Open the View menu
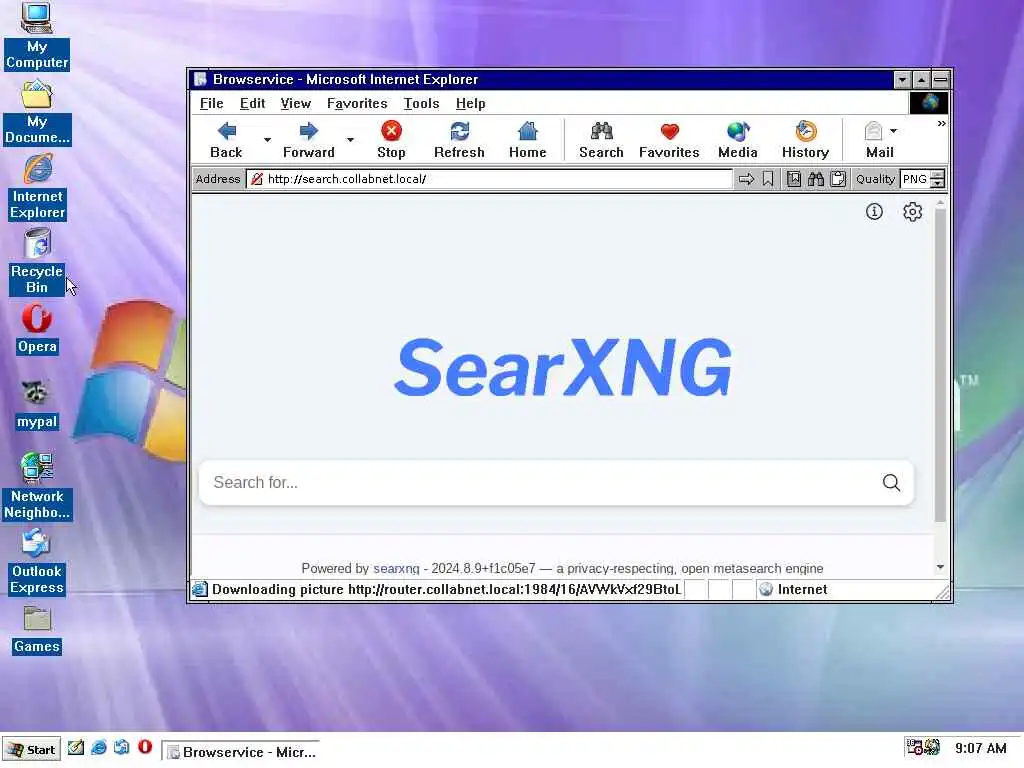1024x768 pixels. pyautogui.click(x=295, y=103)
